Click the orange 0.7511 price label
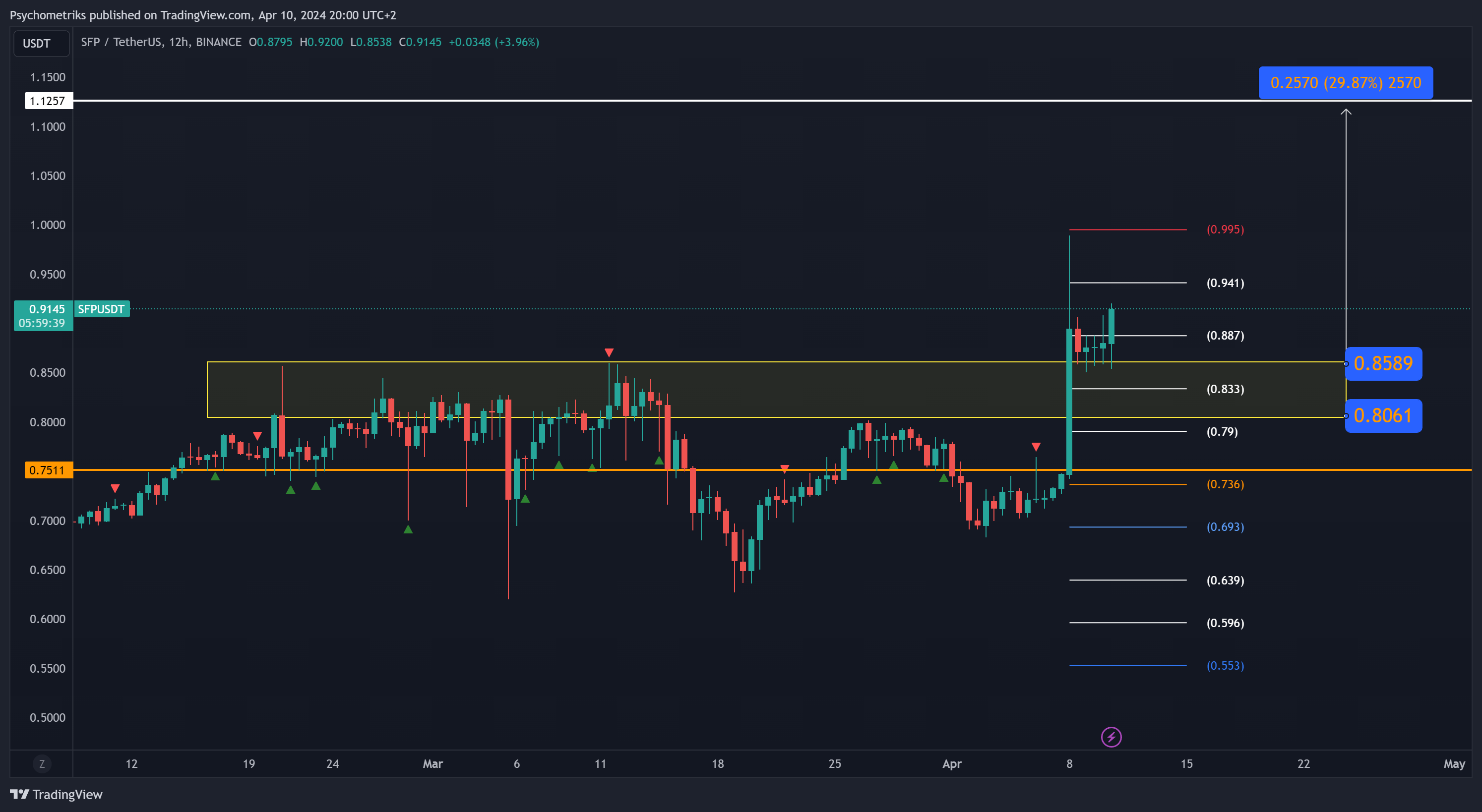1482x812 pixels. point(48,470)
